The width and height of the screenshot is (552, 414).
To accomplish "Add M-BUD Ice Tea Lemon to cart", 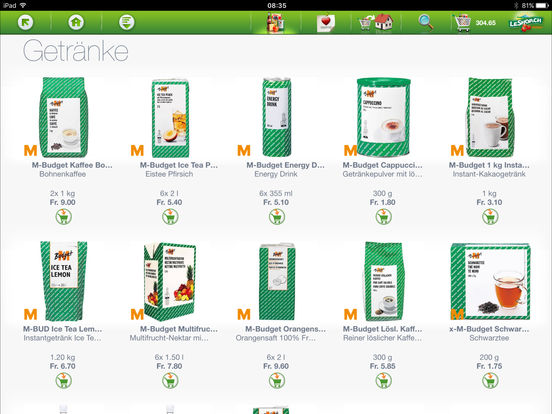I will point(64,381).
